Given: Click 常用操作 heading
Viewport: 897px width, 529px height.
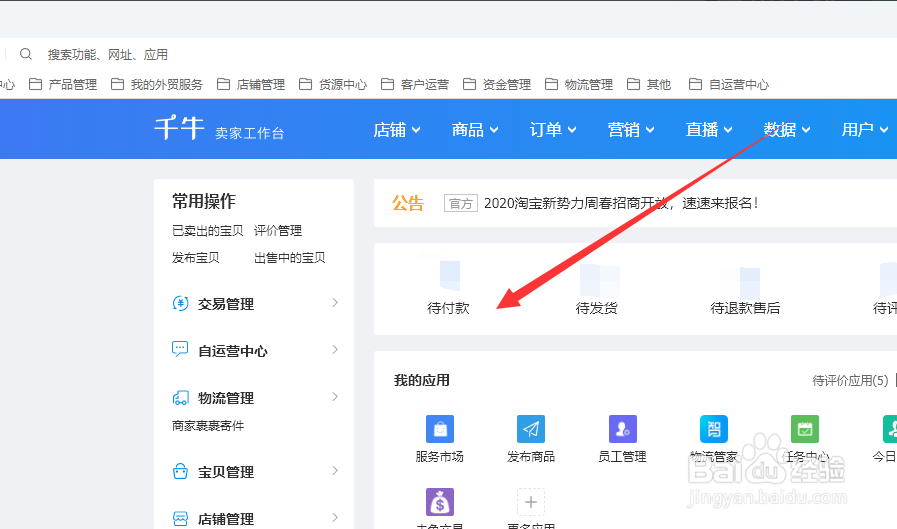Looking at the screenshot, I should click(x=204, y=201).
